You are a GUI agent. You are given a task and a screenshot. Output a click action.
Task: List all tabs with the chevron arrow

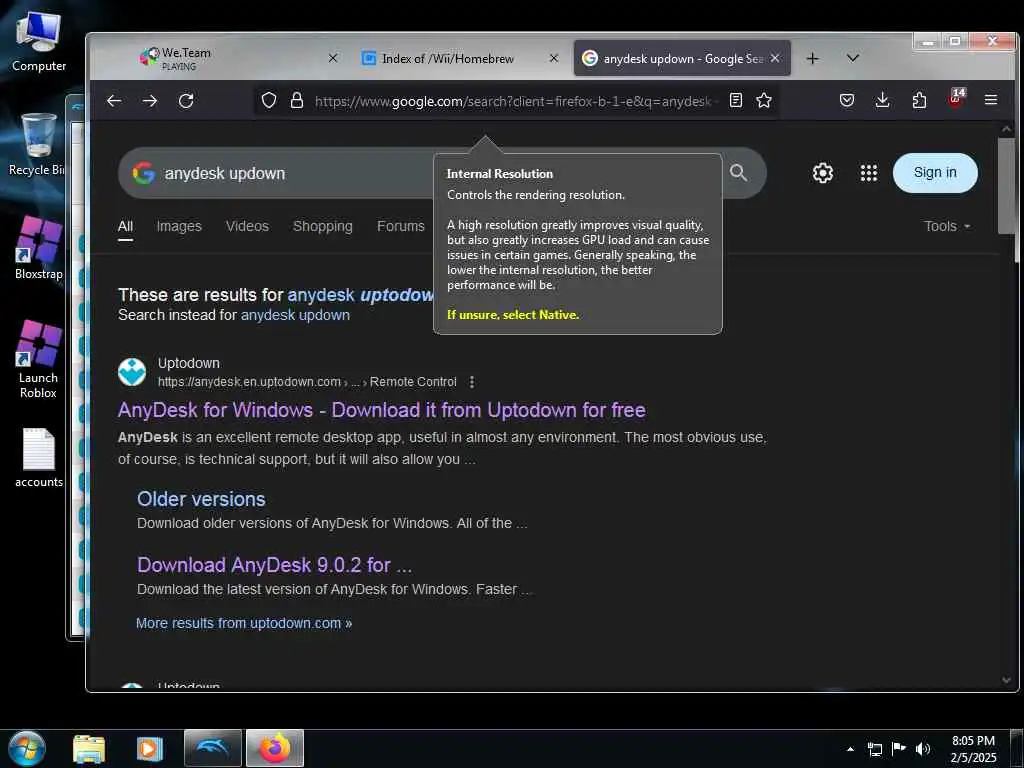[853, 58]
